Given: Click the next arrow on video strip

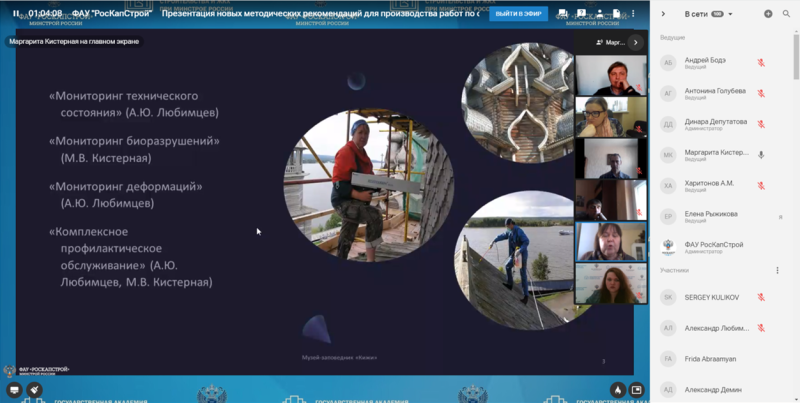Looking at the screenshot, I should [635, 43].
